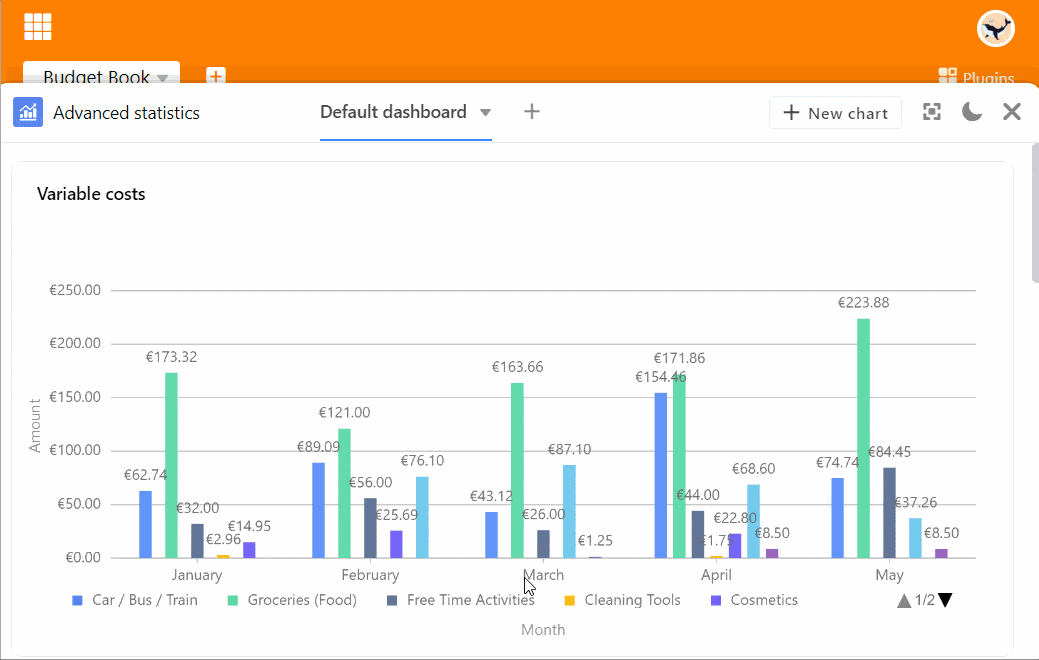The width and height of the screenshot is (1039, 660).
Task: Open the Budget Book tab dropdown
Action: point(162,78)
